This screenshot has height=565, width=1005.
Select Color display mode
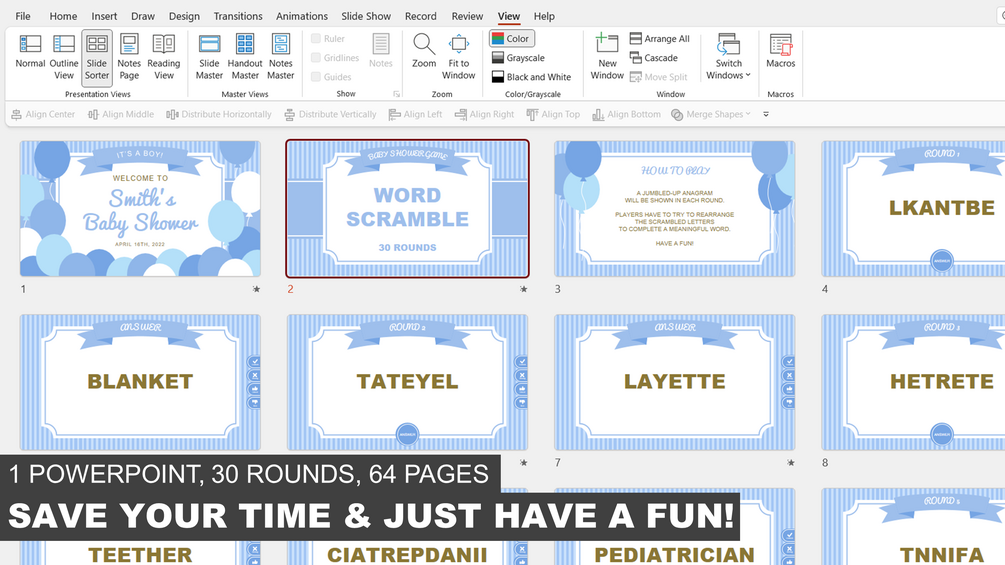pyautogui.click(x=511, y=38)
